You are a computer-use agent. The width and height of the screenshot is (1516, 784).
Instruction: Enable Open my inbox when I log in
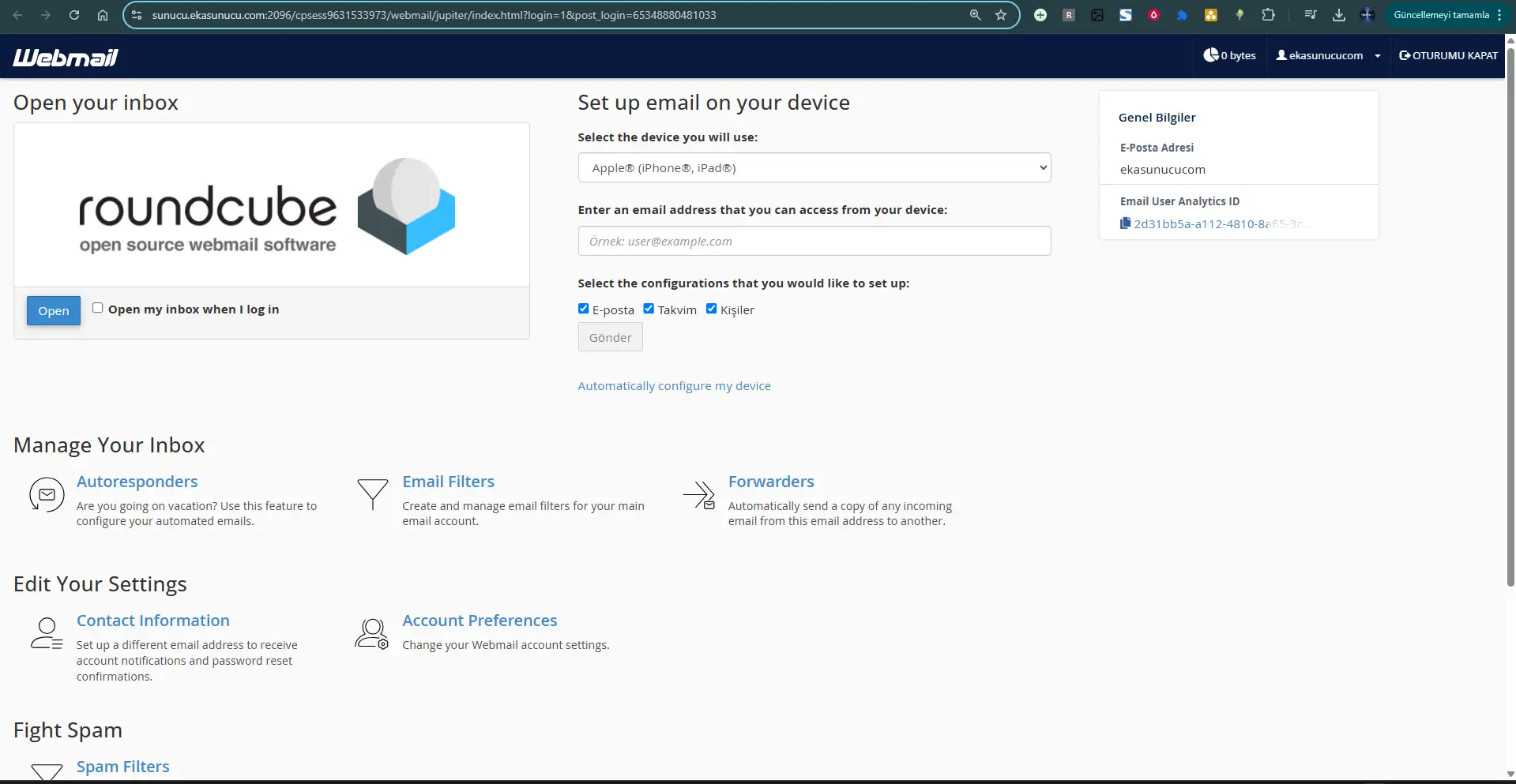pyautogui.click(x=98, y=308)
